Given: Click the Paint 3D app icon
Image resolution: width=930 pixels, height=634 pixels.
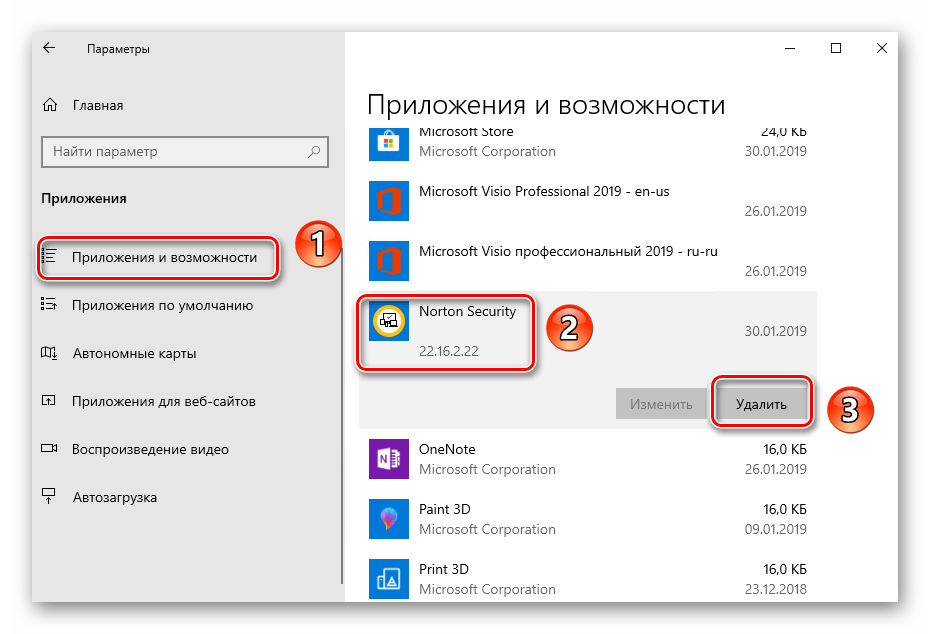Looking at the screenshot, I should (388, 518).
